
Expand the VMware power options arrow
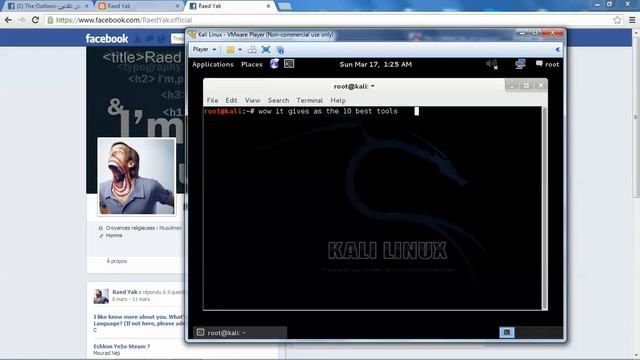pos(240,50)
